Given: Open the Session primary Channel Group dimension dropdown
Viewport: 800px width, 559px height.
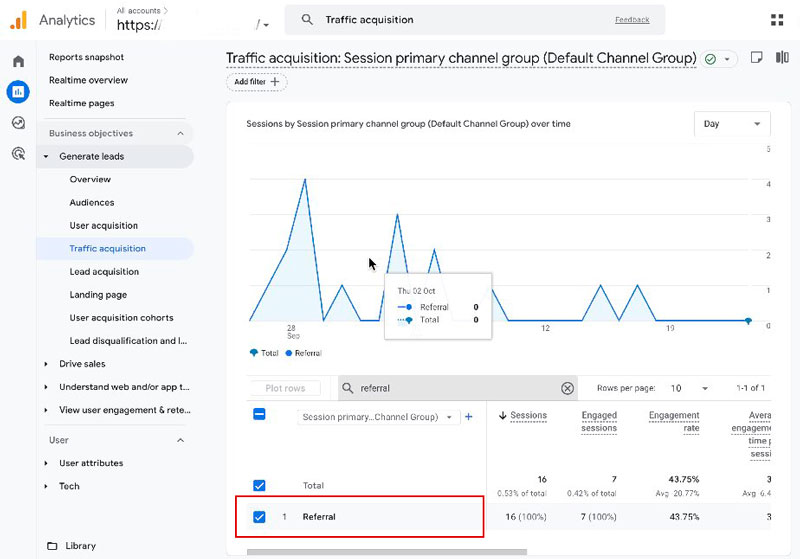Looking at the screenshot, I should click(x=378, y=417).
